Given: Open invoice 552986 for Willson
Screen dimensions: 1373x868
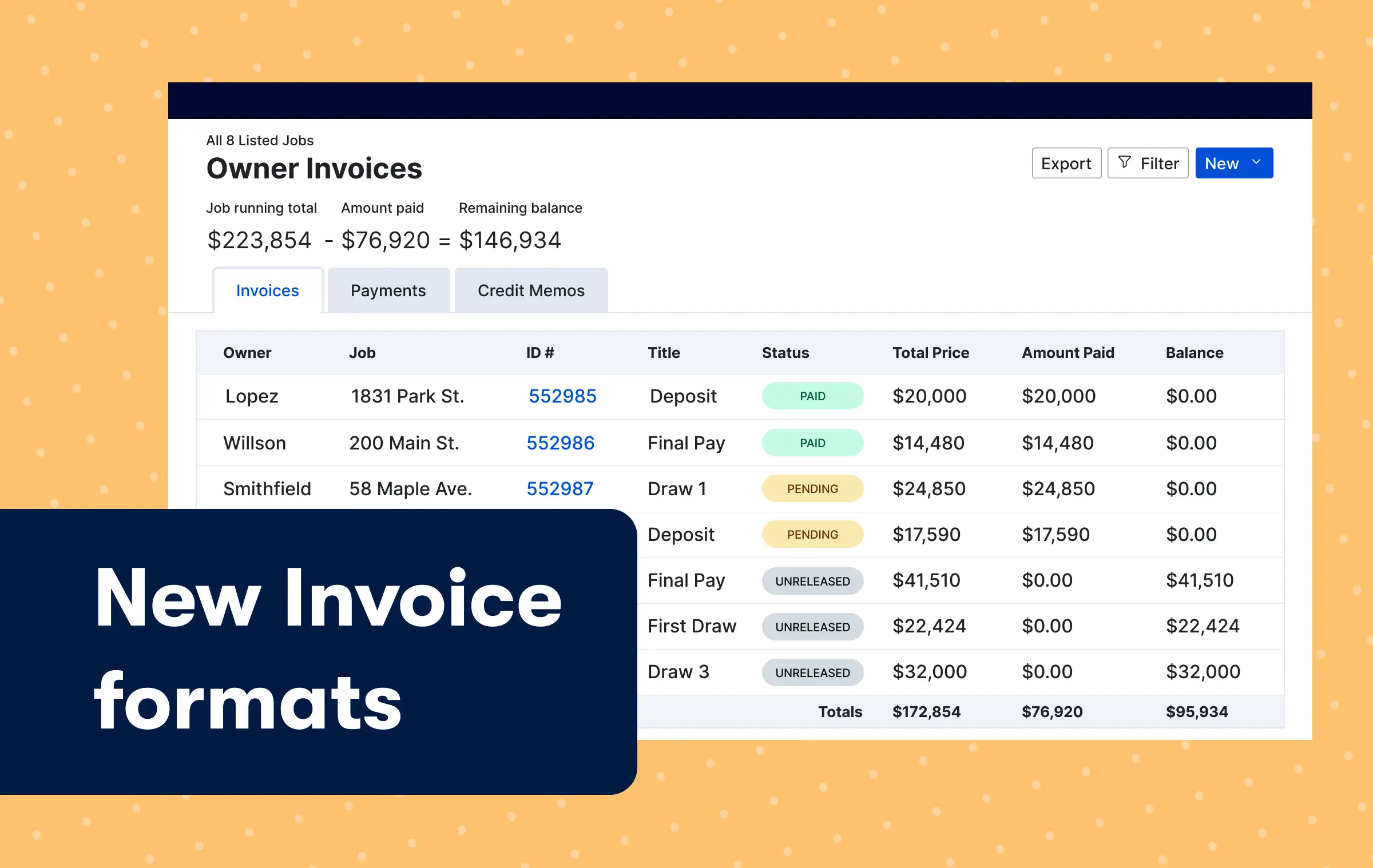Looking at the screenshot, I should [560, 443].
